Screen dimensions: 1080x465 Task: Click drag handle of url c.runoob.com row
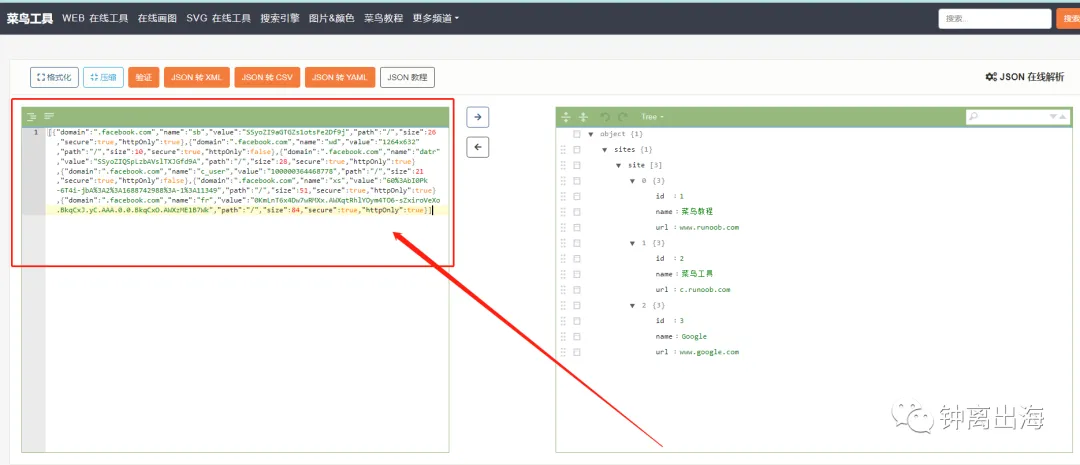click(x=563, y=289)
